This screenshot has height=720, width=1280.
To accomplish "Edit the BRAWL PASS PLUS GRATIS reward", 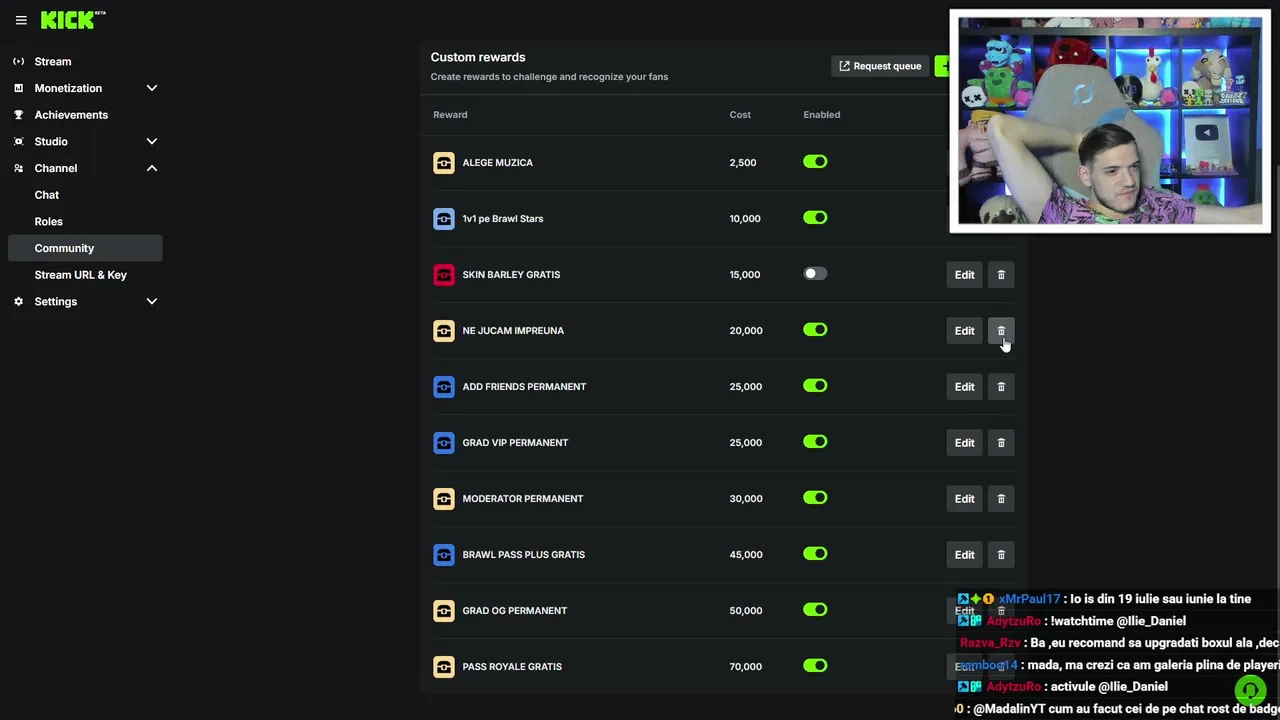I will (x=964, y=554).
